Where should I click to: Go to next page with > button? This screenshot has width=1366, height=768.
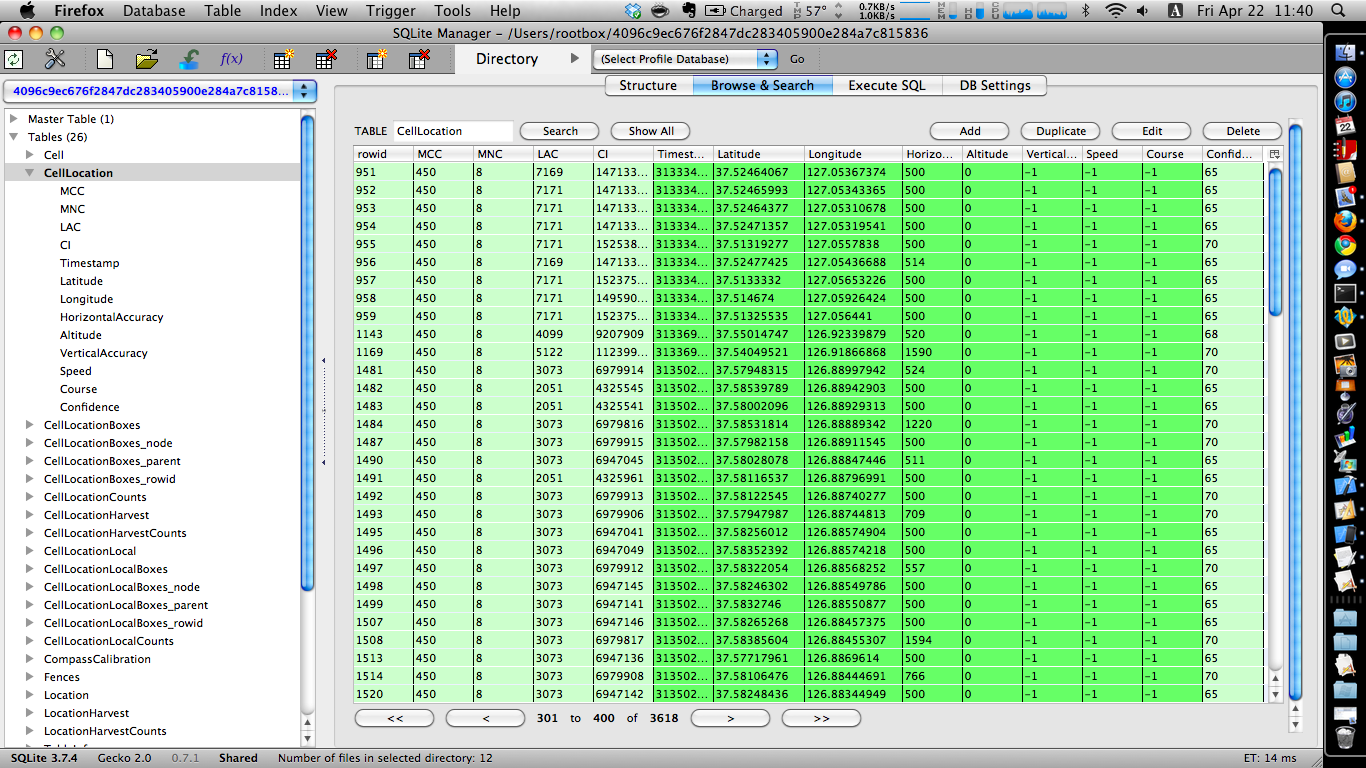coord(730,718)
